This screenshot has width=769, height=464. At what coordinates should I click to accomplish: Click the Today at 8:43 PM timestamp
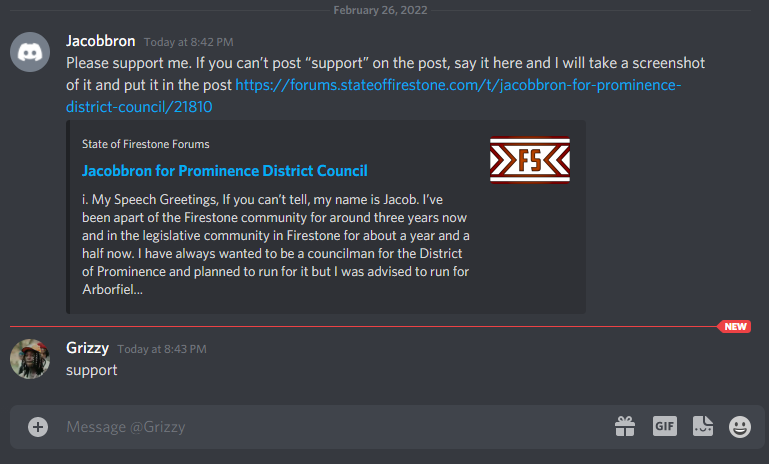click(x=162, y=349)
